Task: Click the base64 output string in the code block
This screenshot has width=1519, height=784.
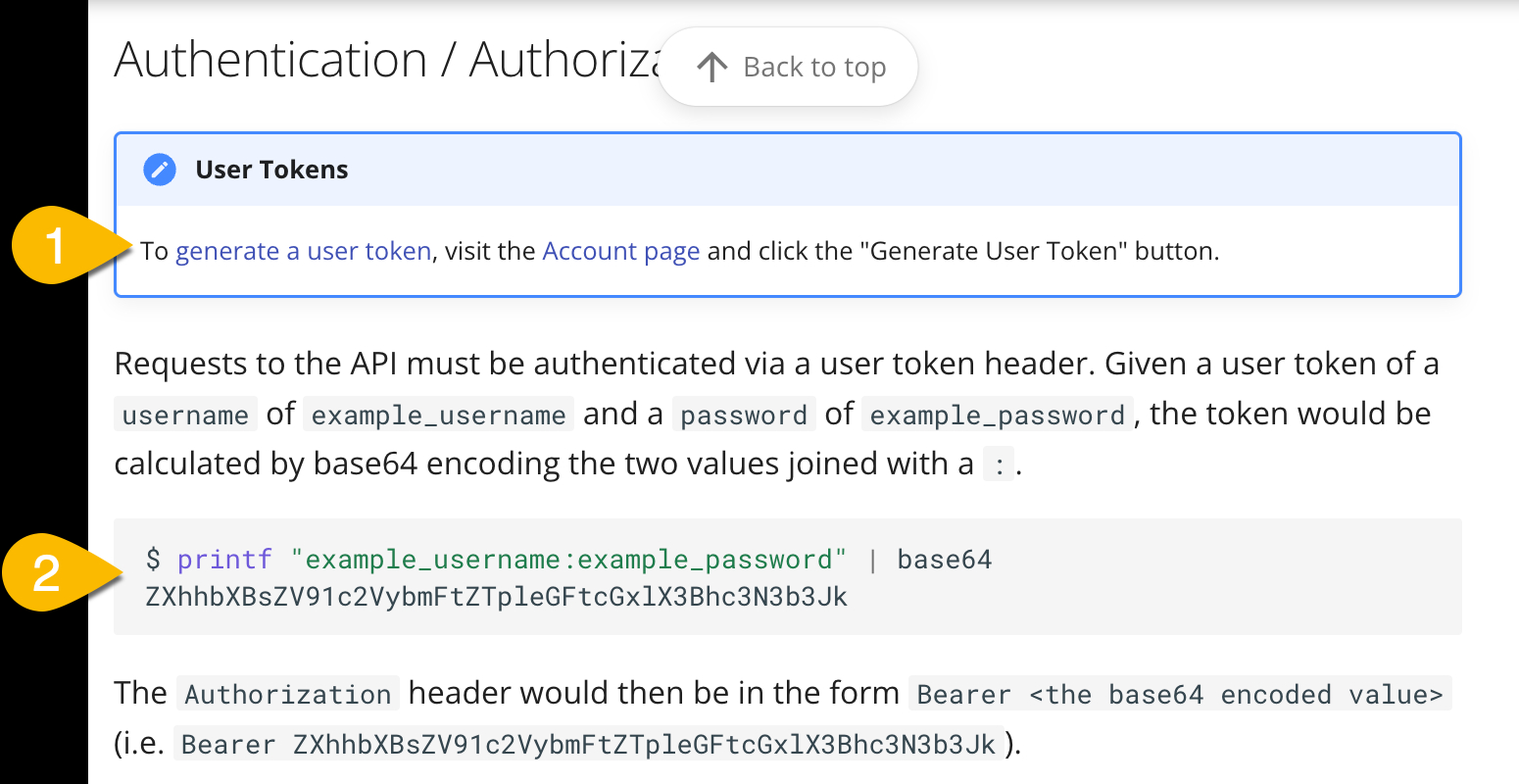Action: click(x=496, y=597)
